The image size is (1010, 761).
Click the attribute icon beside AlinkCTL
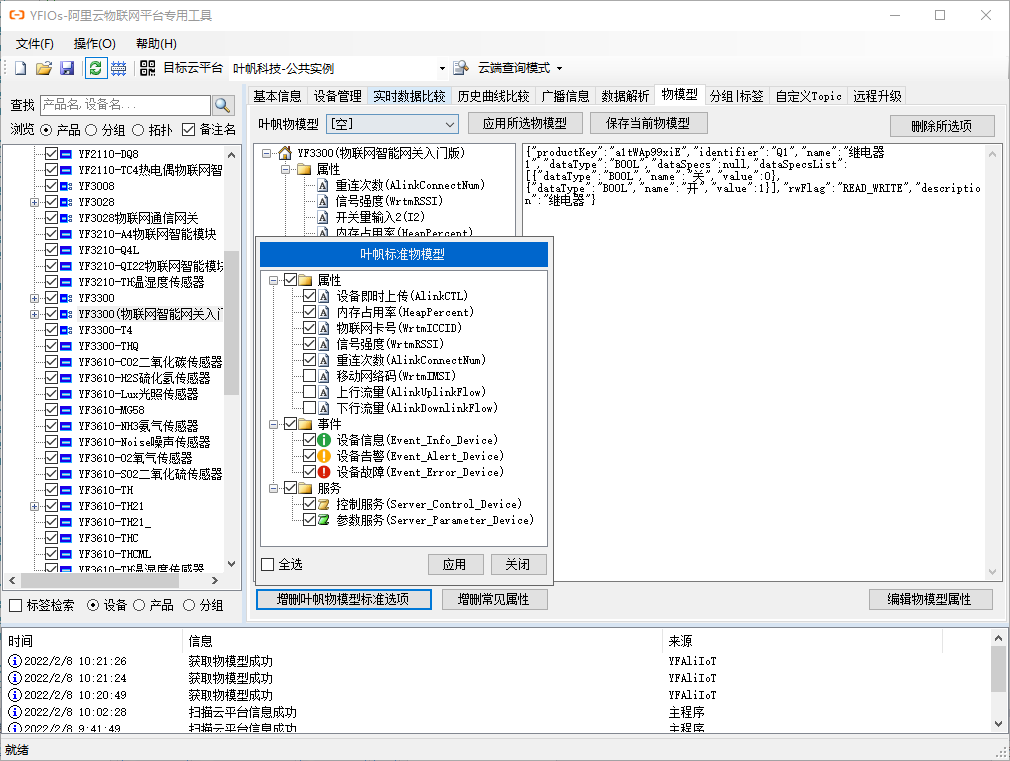(324, 296)
